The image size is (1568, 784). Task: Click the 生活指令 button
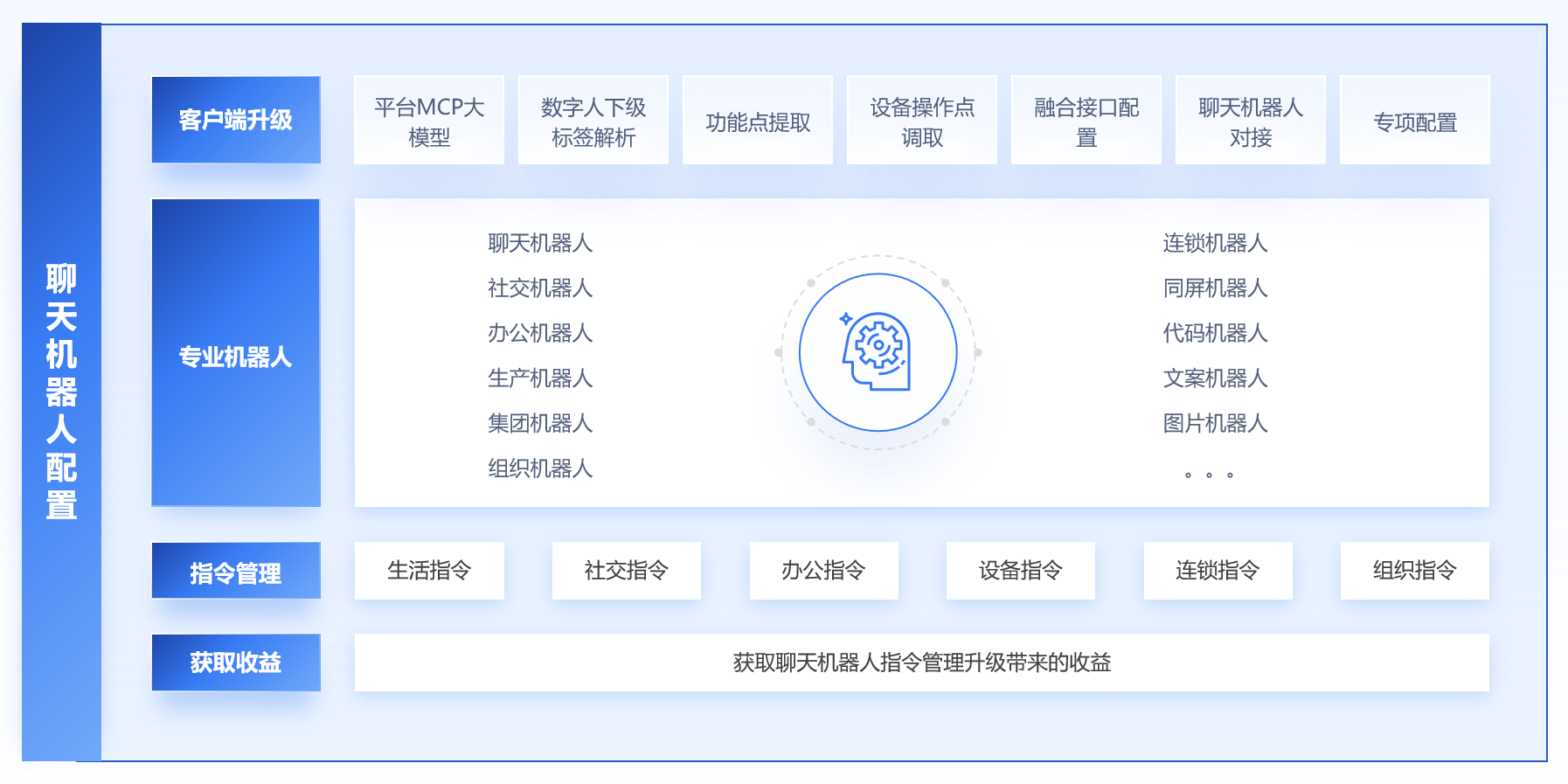[x=429, y=571]
